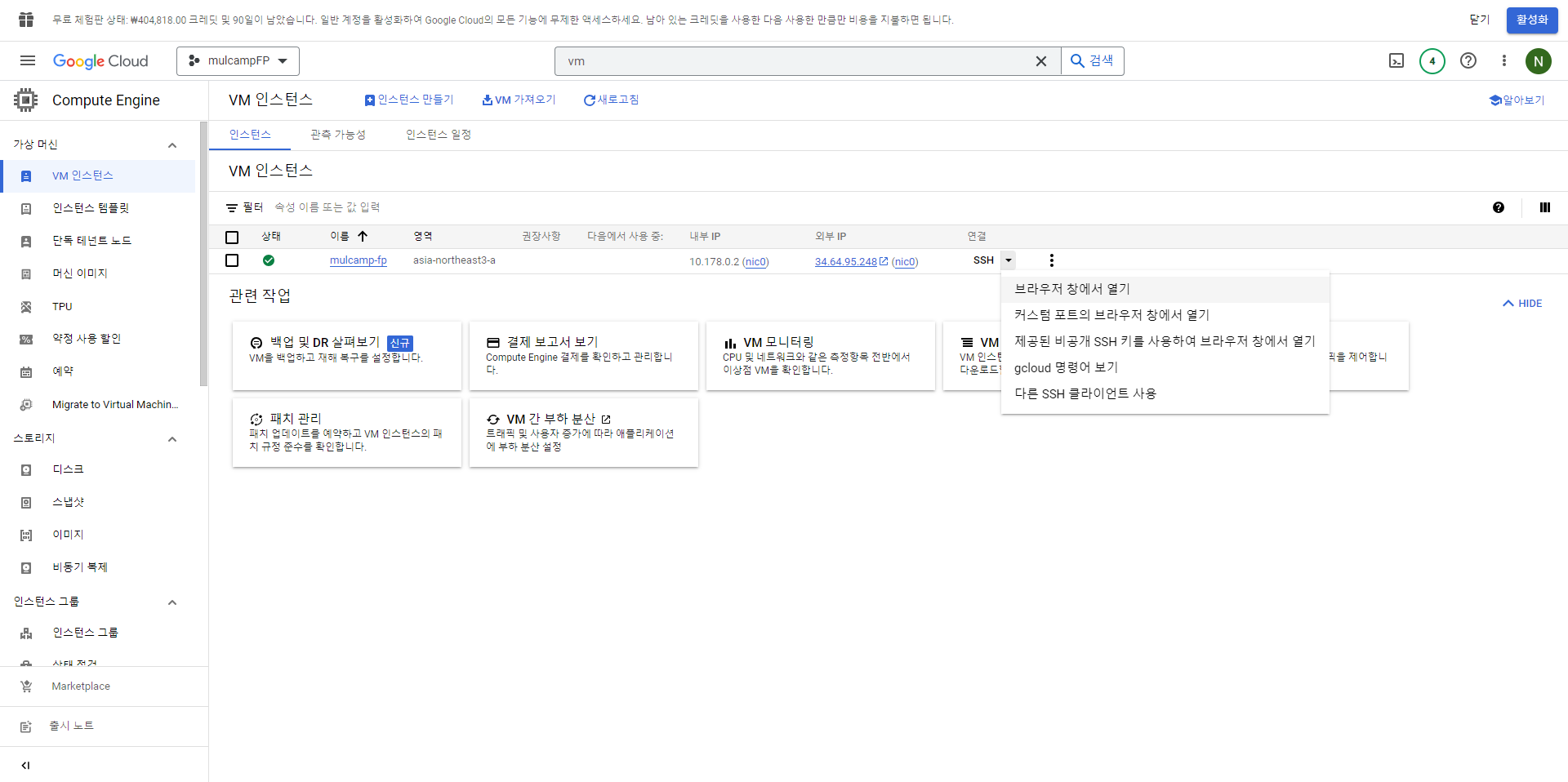Hide related actions with HIDE
This screenshot has height=782, width=1568.
point(1522,304)
